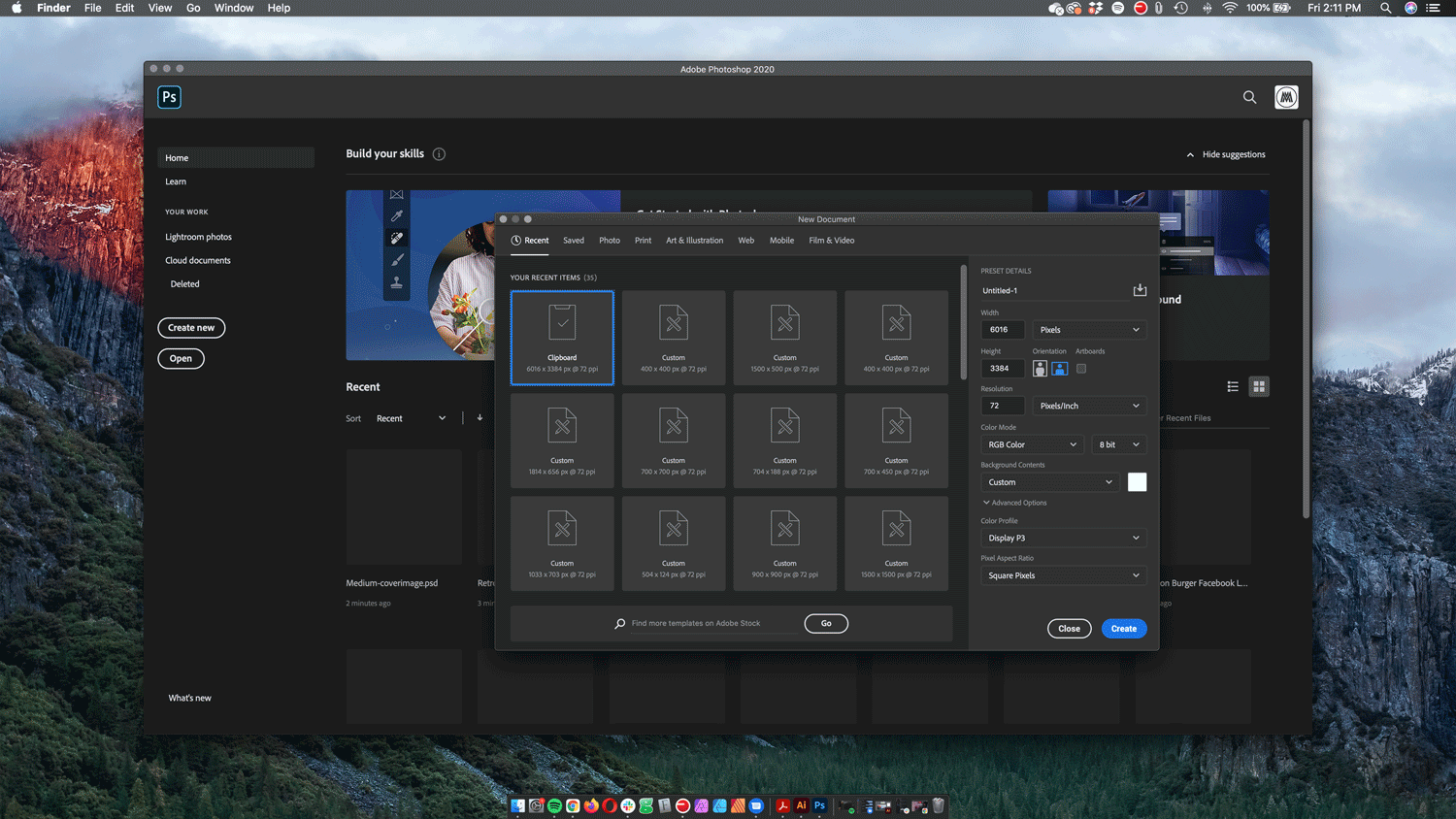Switch to the Print tab
Viewport: 1456px width, 819px height.
643,241
